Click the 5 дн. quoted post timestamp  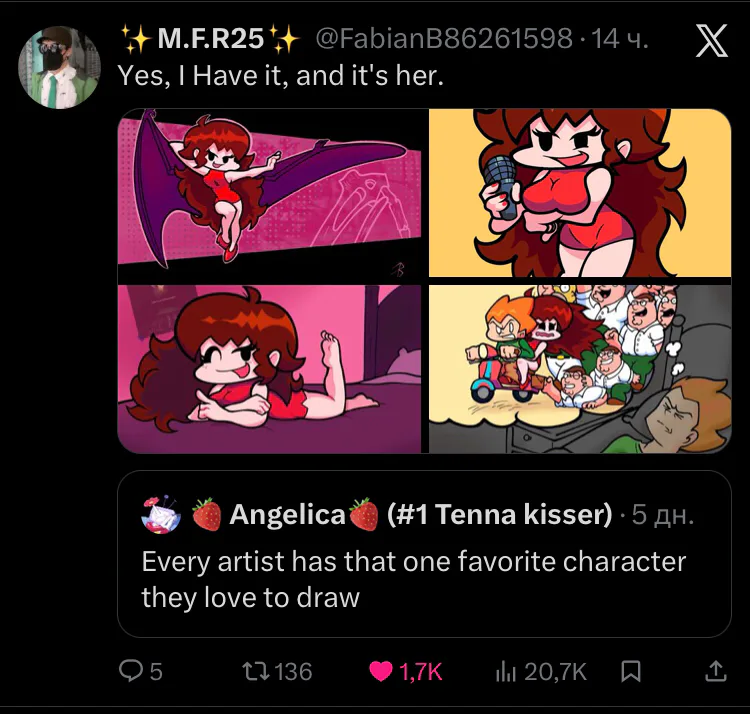[663, 515]
